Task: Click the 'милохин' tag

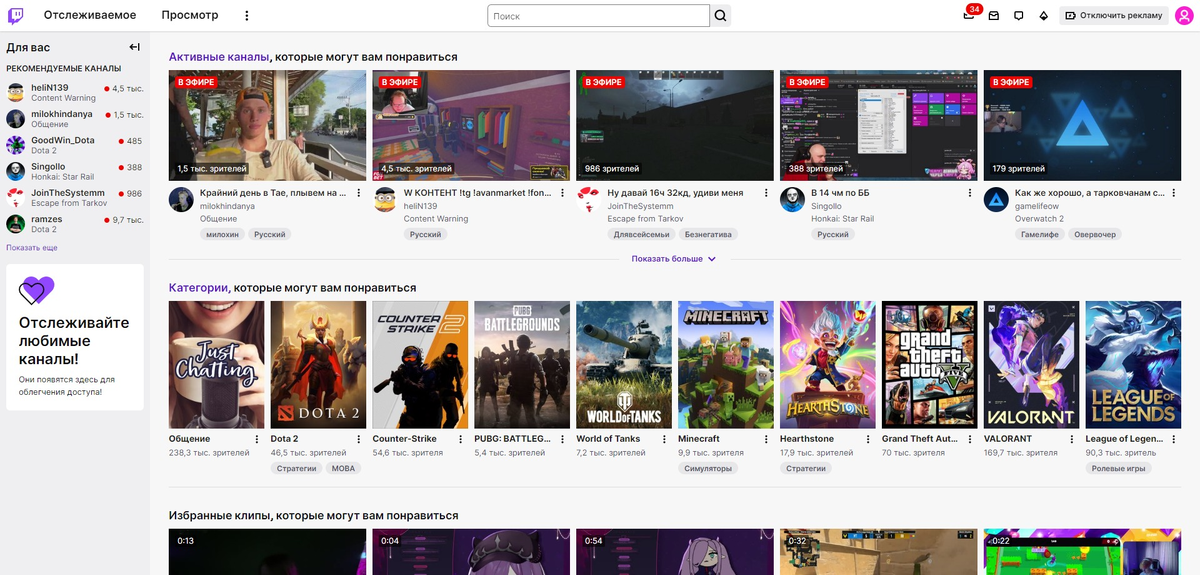Action: pyautogui.click(x=222, y=235)
